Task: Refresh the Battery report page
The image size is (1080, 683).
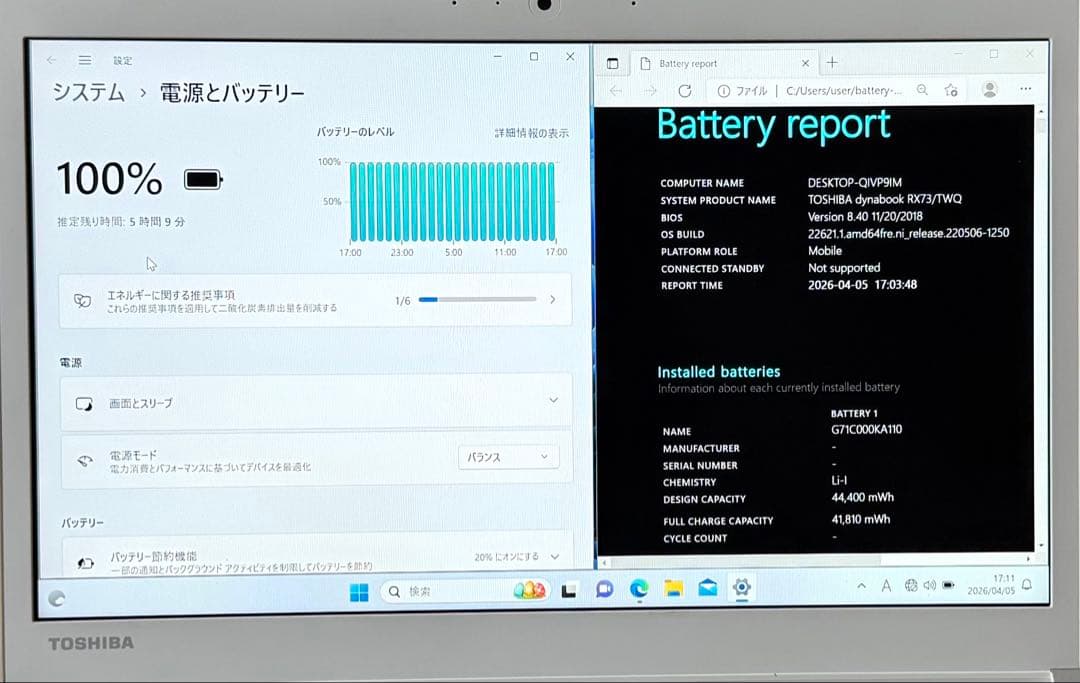Action: tap(684, 91)
